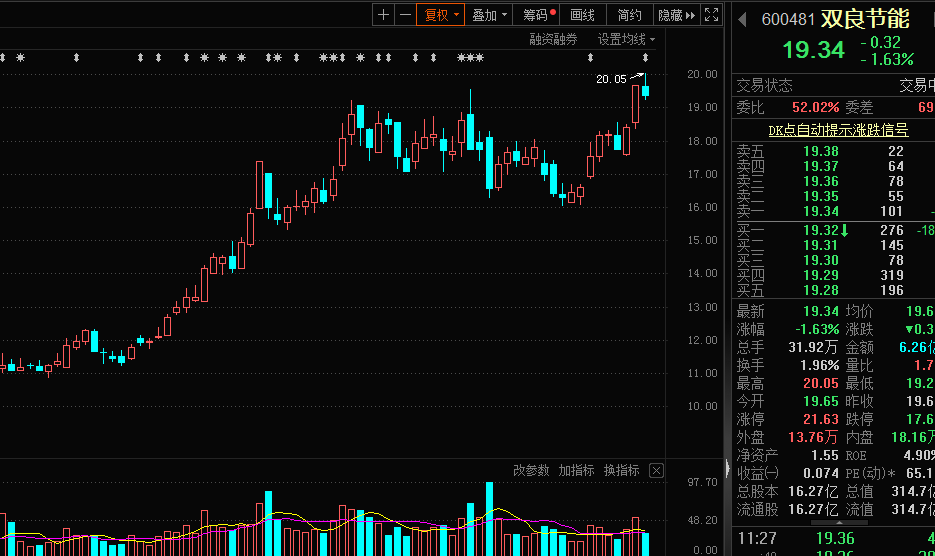Open the DK点自动提示涨跌信号 link
This screenshot has height=556, width=935.
click(838, 130)
